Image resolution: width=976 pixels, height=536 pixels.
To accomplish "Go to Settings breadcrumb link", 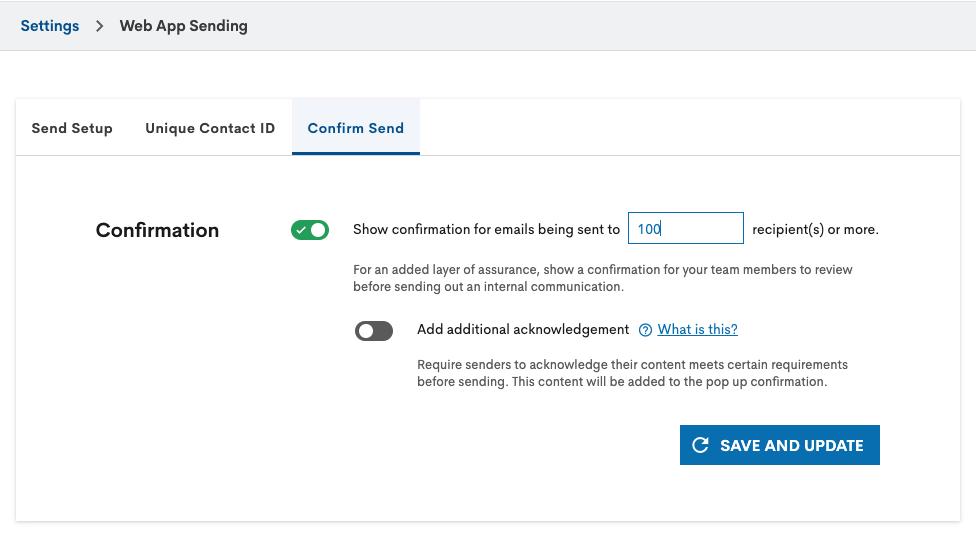I will point(50,26).
